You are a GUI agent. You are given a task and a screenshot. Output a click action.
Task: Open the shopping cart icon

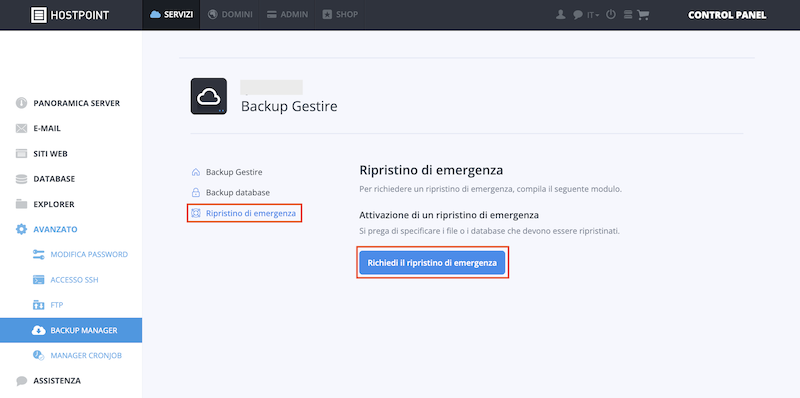[643, 15]
